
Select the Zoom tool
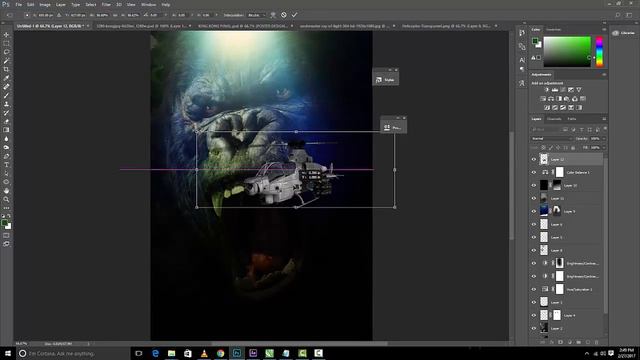(x=6, y=200)
